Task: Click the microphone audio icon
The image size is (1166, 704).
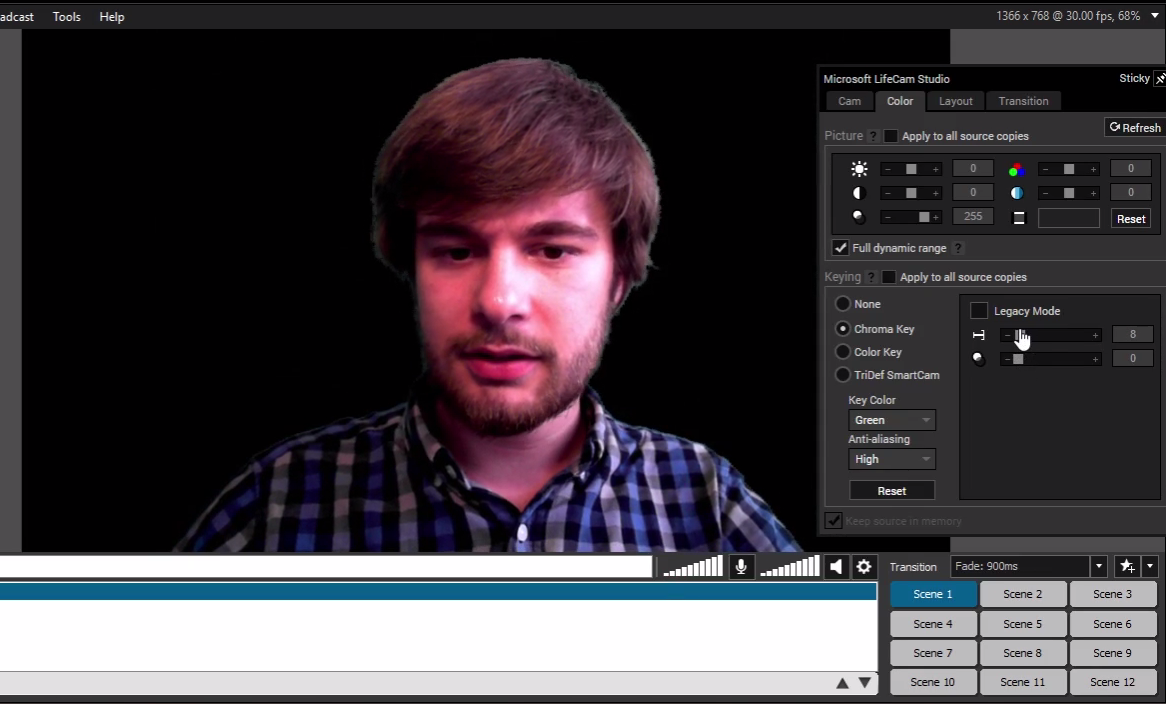Action: (x=741, y=566)
